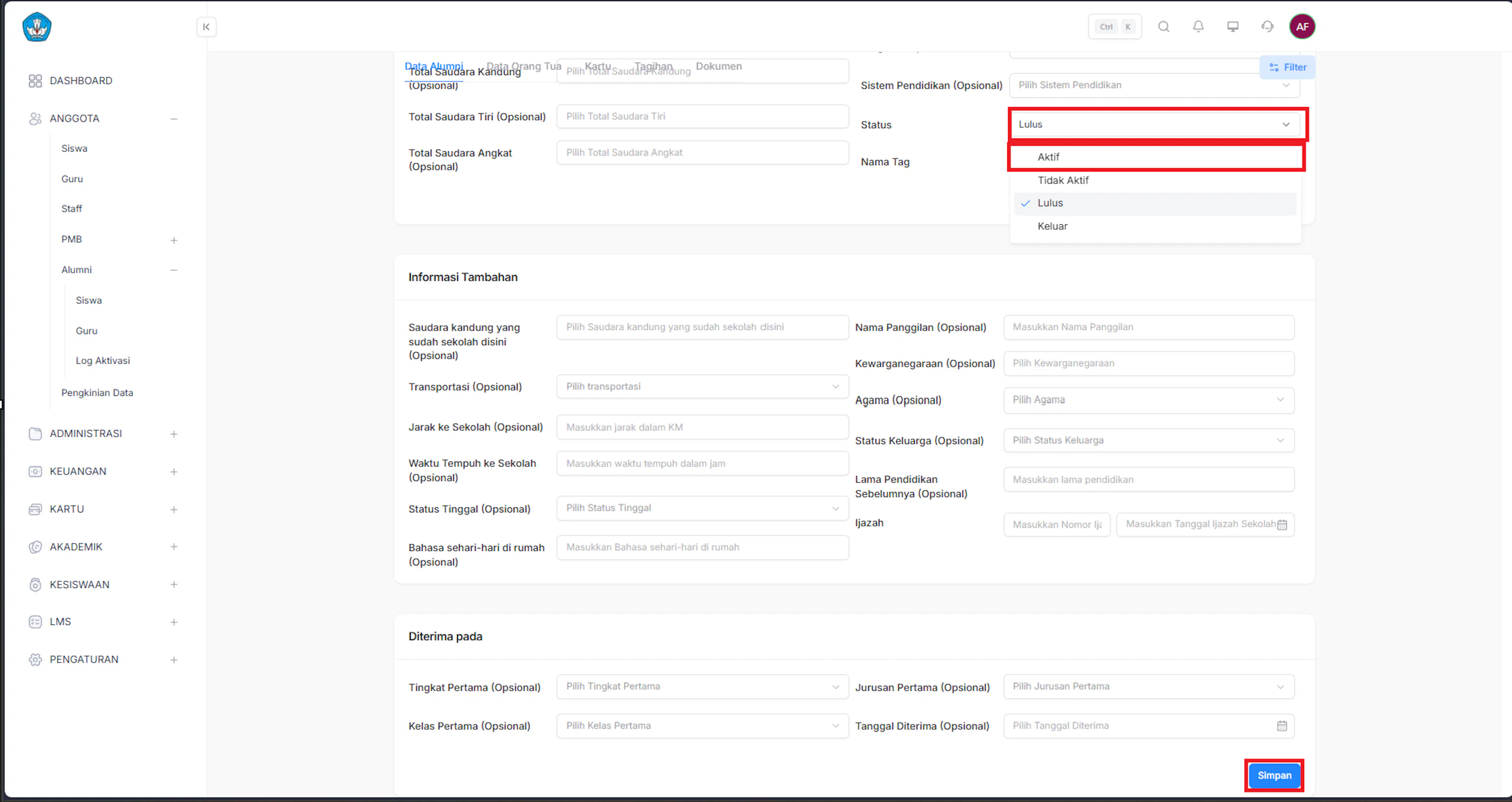This screenshot has width=1512, height=802.
Task: Open Siswa under Alumni
Action: click(89, 300)
